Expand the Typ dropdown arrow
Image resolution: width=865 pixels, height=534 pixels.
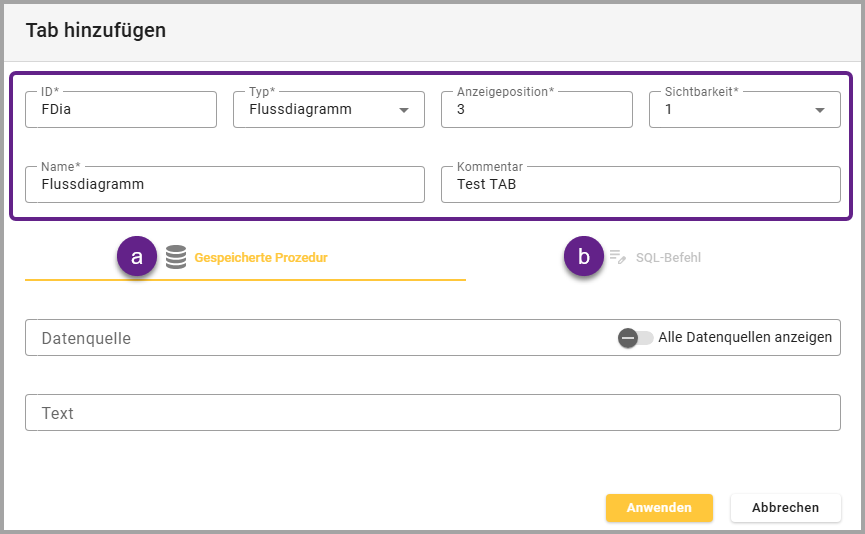click(404, 110)
